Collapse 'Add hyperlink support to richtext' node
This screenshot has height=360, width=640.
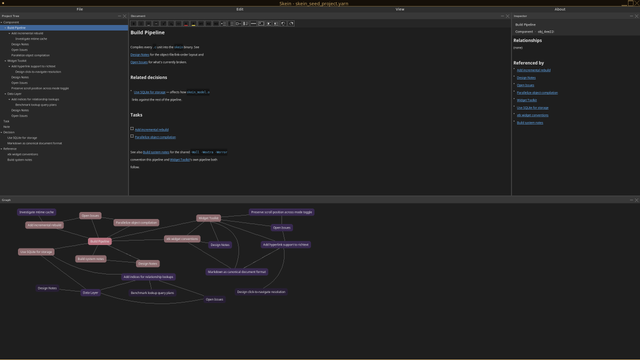pyautogui.click(x=9, y=66)
